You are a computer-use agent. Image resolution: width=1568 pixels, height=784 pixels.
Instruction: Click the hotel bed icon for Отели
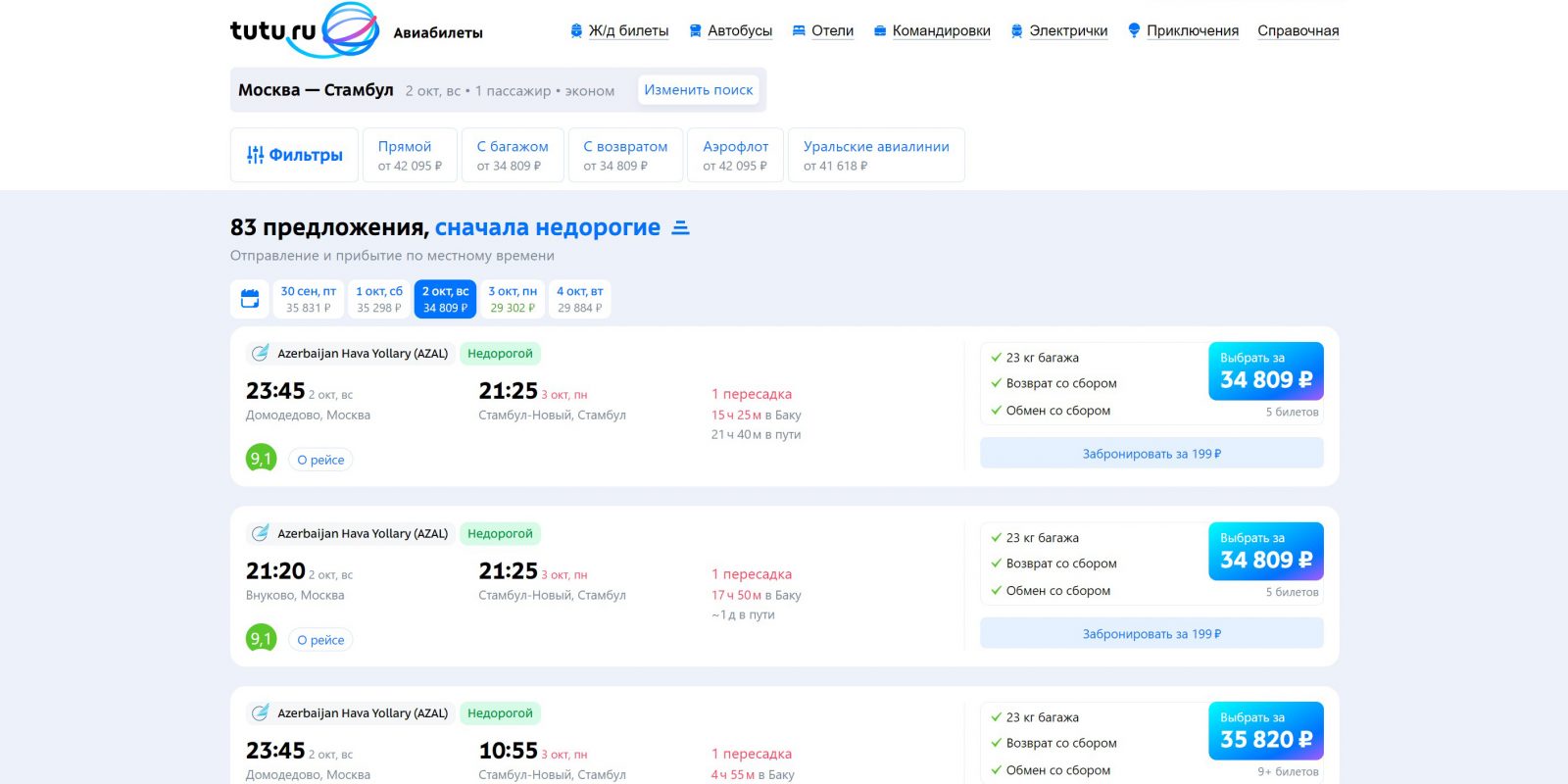[x=799, y=31]
